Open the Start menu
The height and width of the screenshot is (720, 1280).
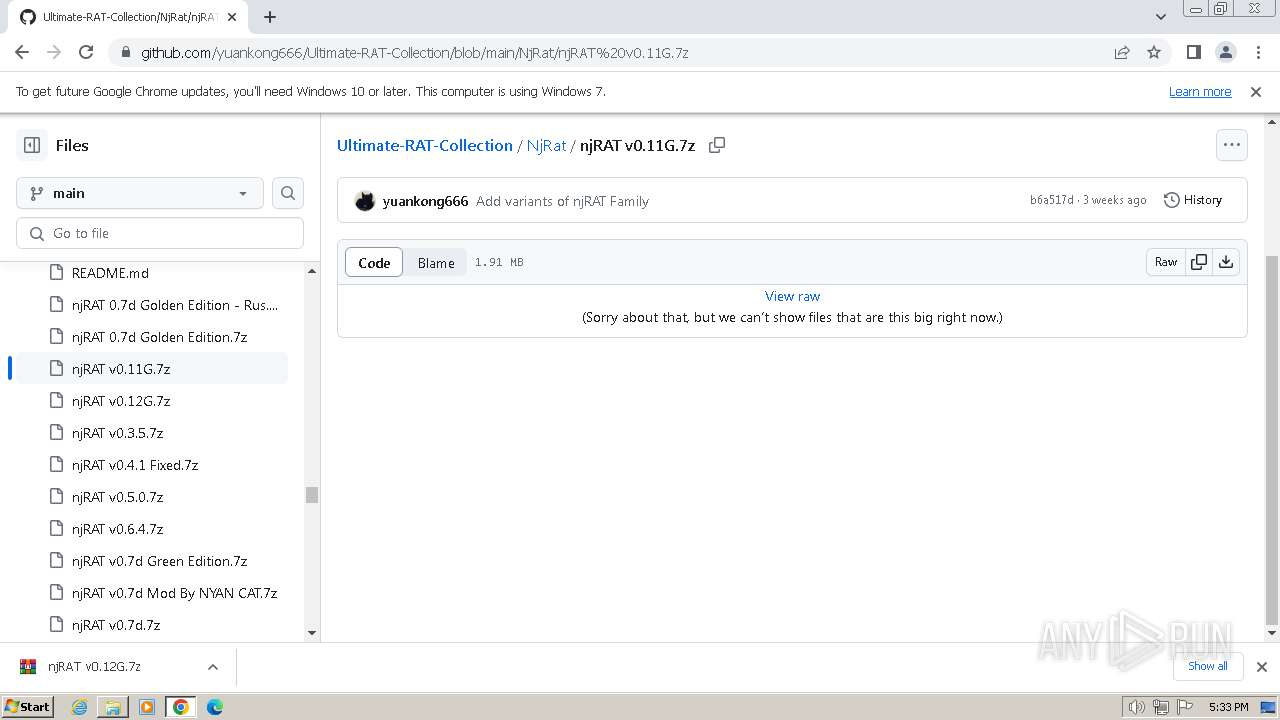coord(27,707)
